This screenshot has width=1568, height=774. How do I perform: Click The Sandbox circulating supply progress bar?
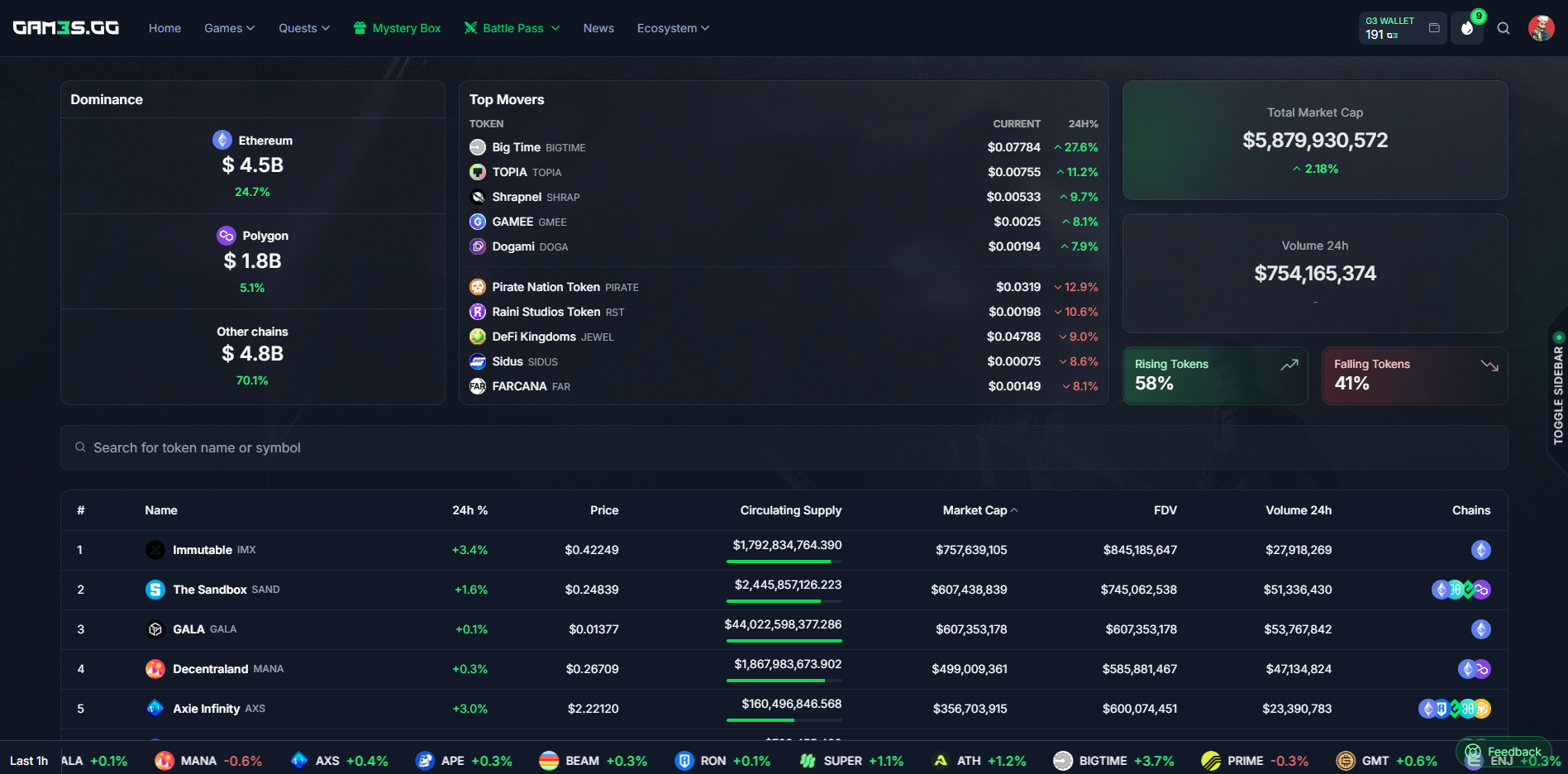point(784,601)
